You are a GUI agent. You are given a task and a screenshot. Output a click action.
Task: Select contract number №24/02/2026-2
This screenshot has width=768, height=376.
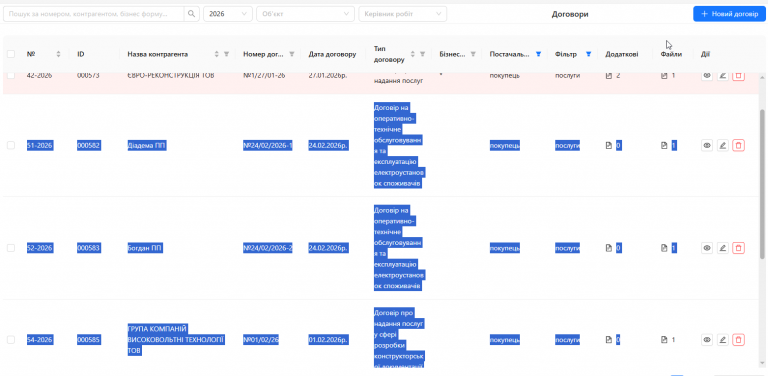pos(267,248)
